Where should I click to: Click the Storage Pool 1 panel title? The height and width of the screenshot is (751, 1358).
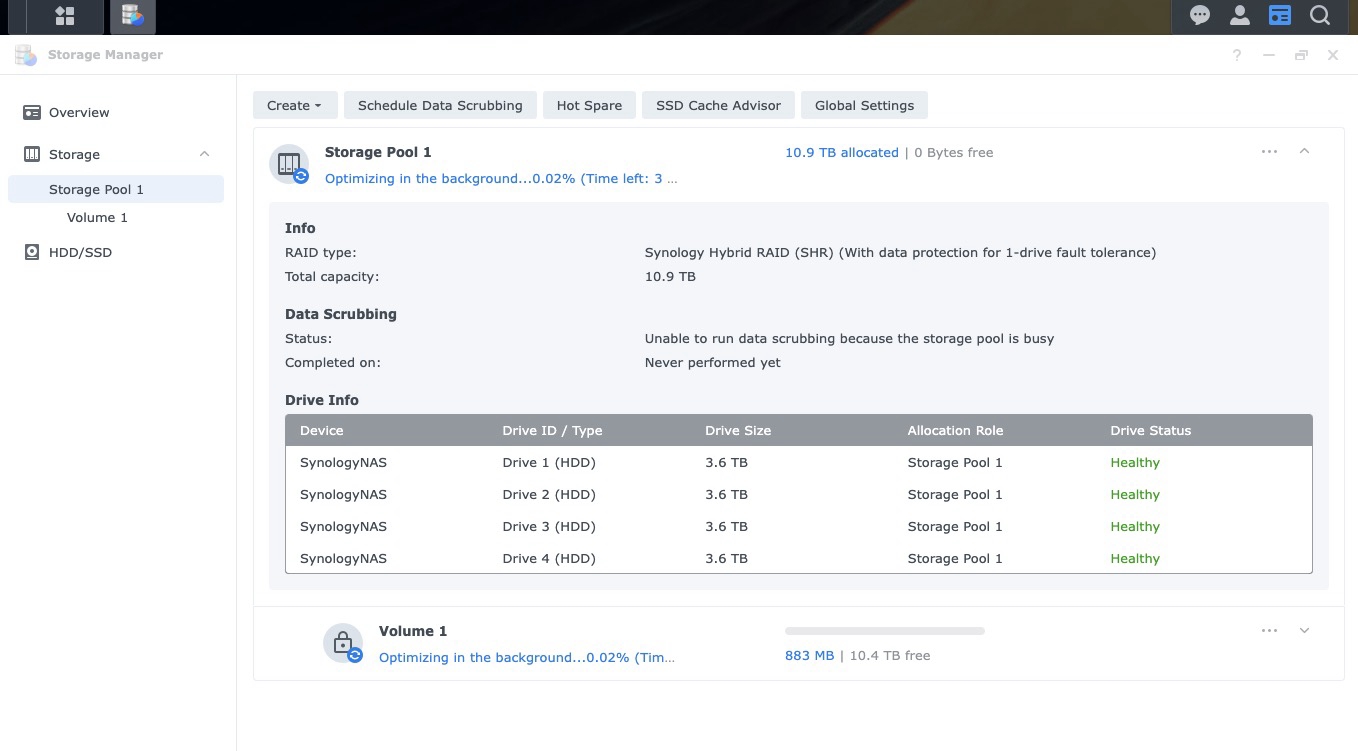378,152
